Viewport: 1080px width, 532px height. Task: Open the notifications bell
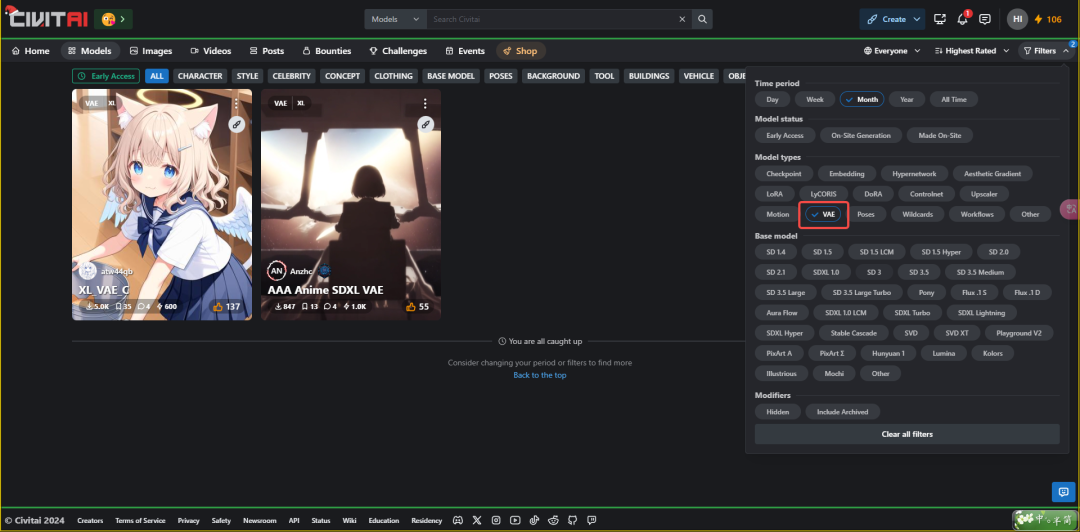pyautogui.click(x=964, y=19)
